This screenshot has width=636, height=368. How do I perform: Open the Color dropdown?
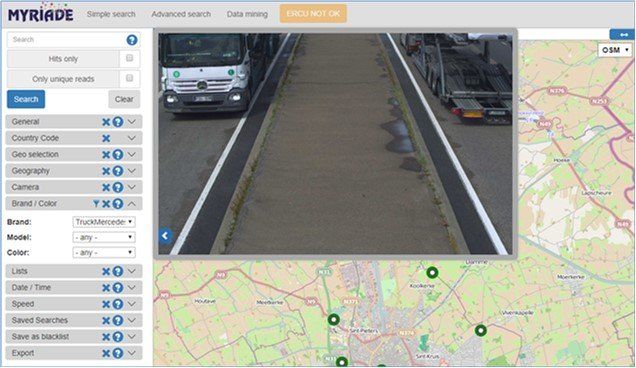pyautogui.click(x=104, y=253)
